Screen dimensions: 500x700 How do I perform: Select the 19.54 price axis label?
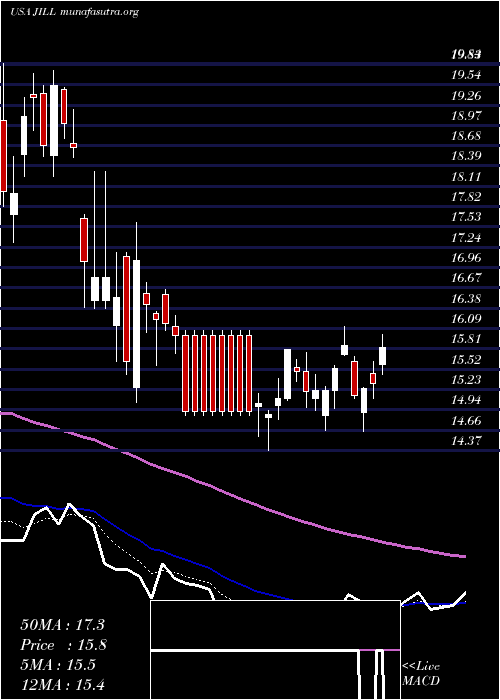[466, 75]
